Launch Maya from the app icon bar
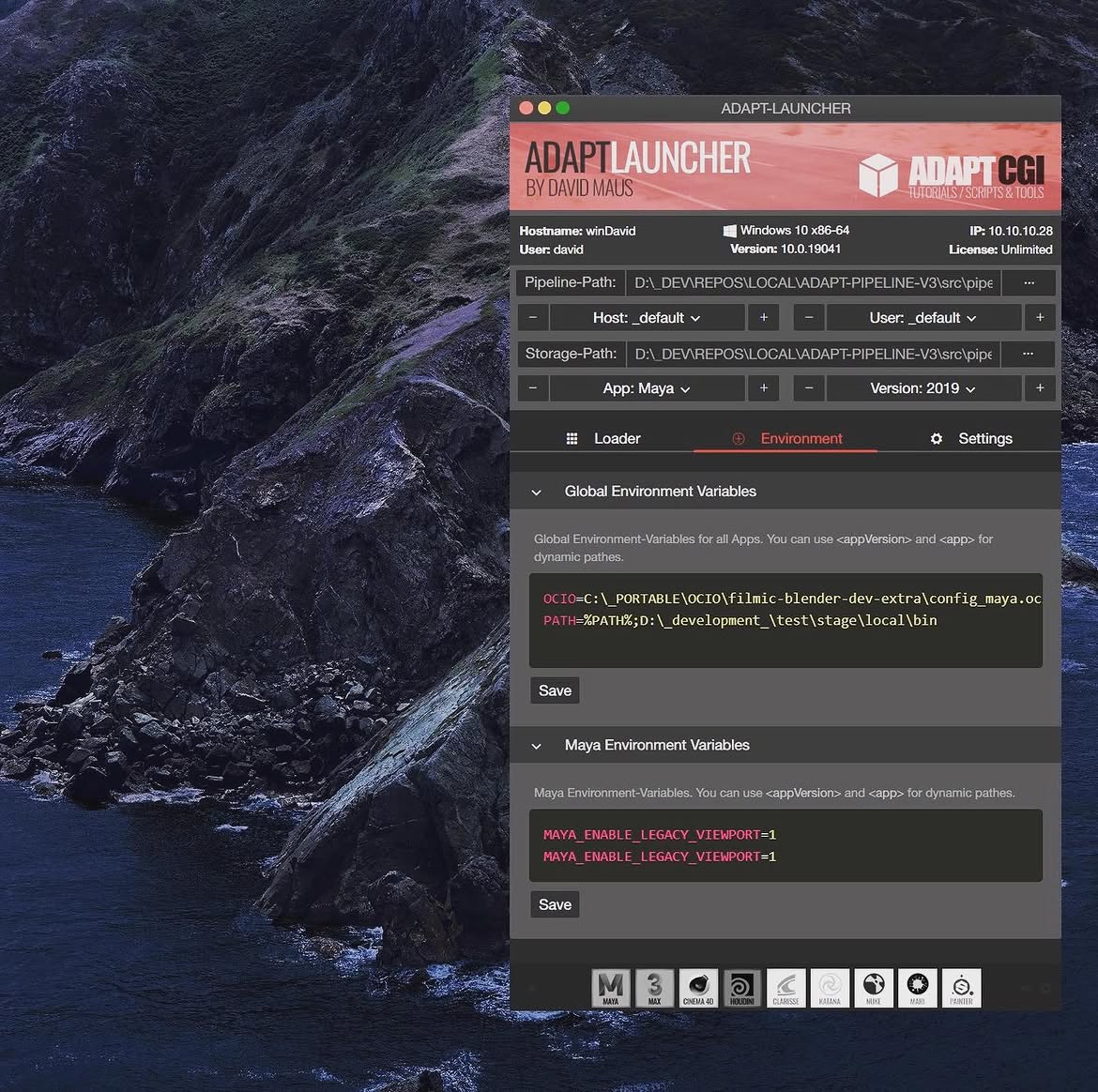This screenshot has height=1092, width=1098. click(x=611, y=988)
